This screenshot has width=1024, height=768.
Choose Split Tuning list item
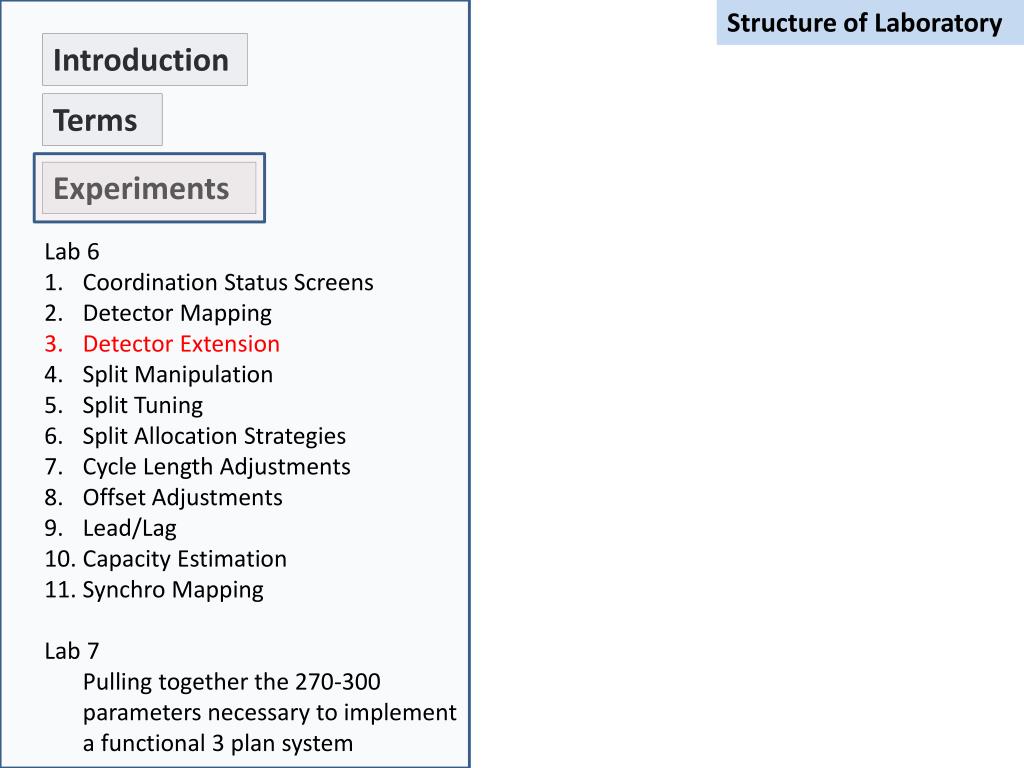coord(123,405)
